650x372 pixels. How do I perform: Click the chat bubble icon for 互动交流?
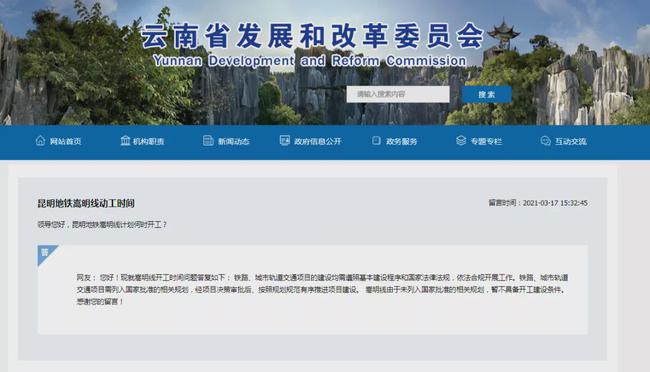(546, 141)
